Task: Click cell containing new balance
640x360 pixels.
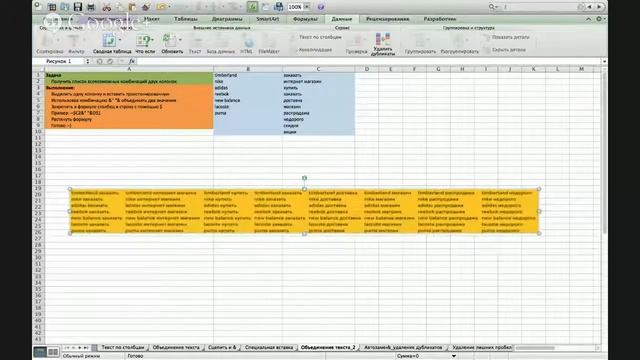Action: 247,100
